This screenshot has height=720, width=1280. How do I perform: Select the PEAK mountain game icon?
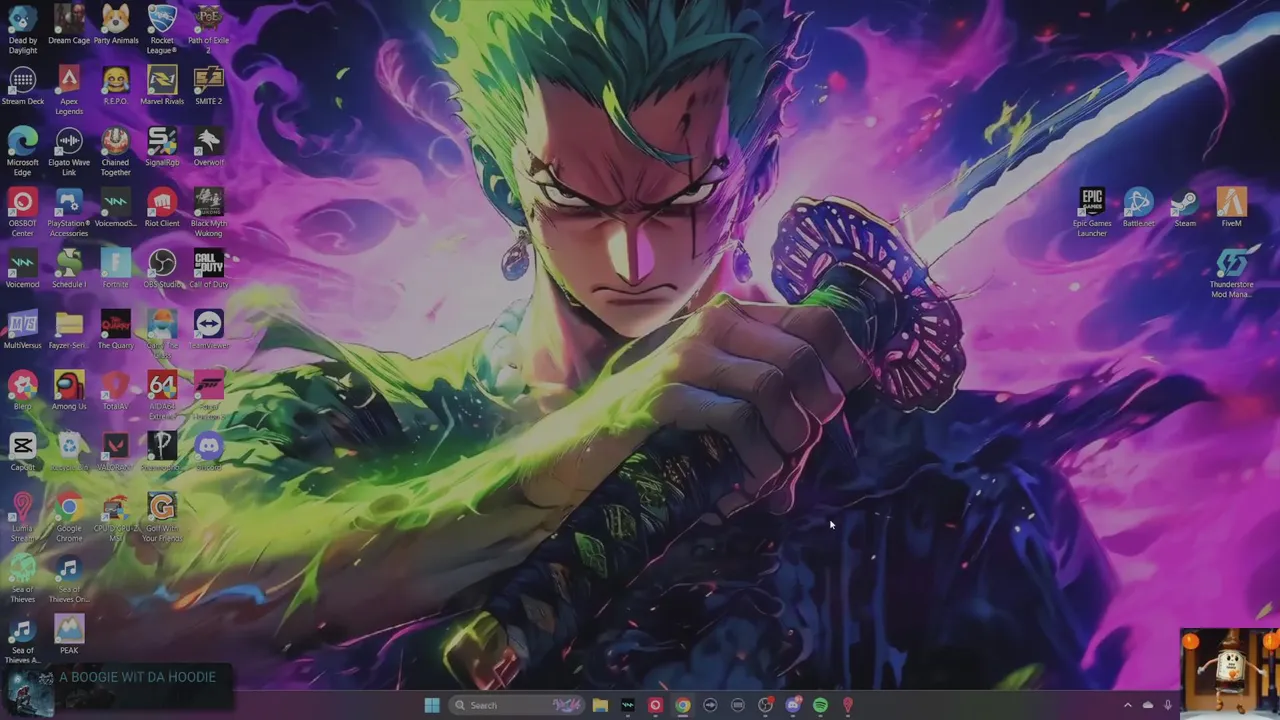pos(69,629)
